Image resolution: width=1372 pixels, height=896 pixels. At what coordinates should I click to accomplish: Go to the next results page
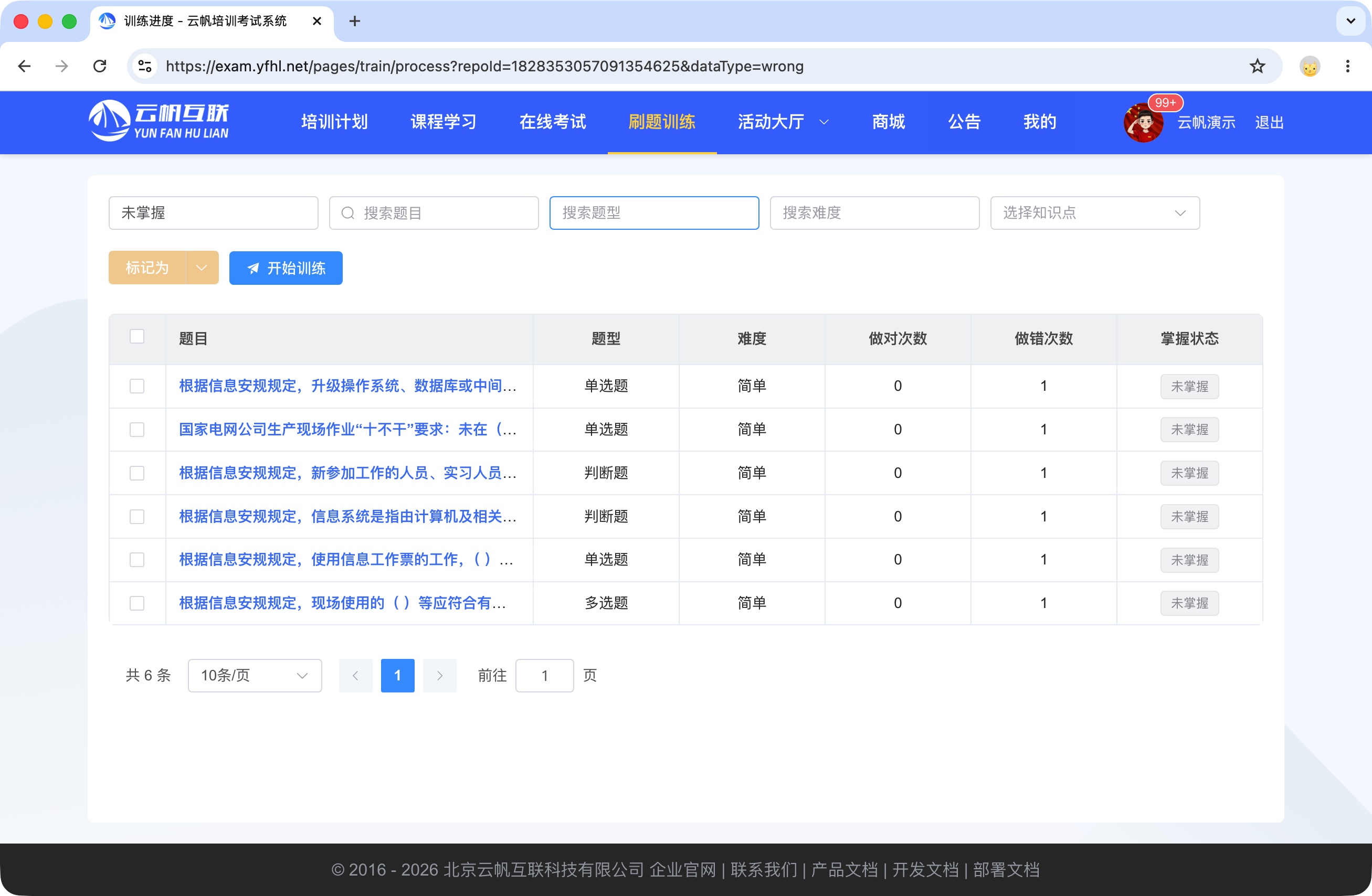tap(439, 675)
